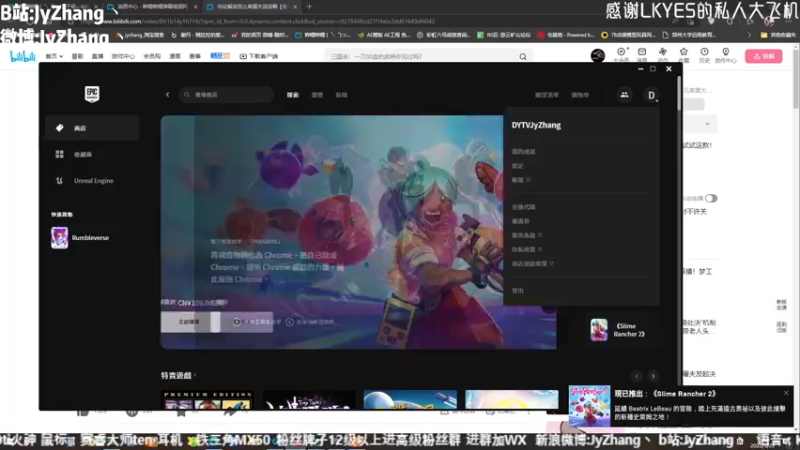Open the bilibili user avatar
800x450 pixels.
[x=598, y=55]
